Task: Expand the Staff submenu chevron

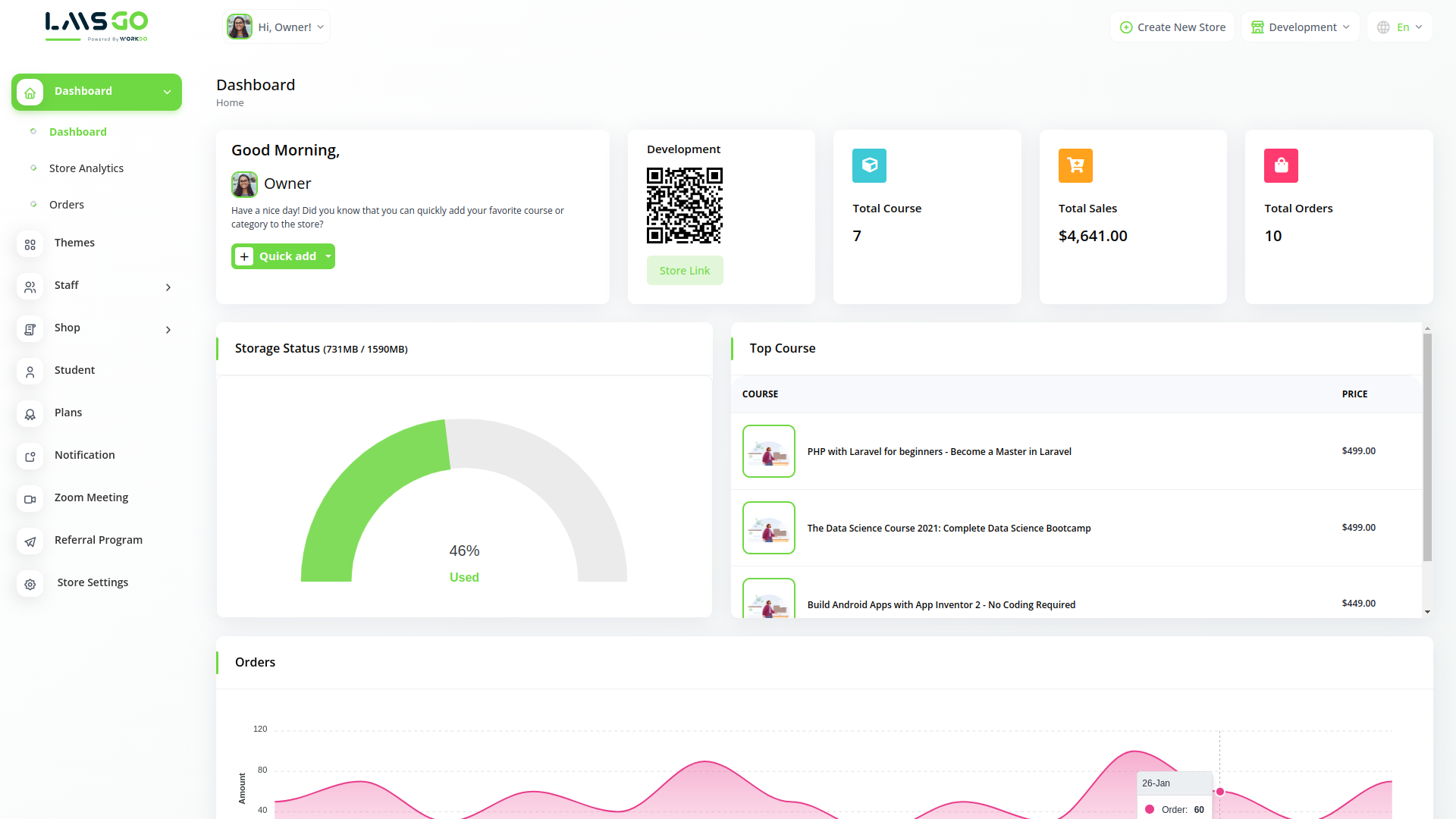Action: pos(168,287)
